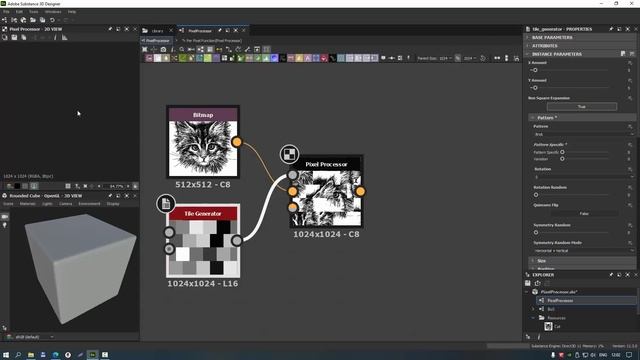Toggle Quincunx Flip False button
The image size is (640, 360).
click(x=584, y=213)
